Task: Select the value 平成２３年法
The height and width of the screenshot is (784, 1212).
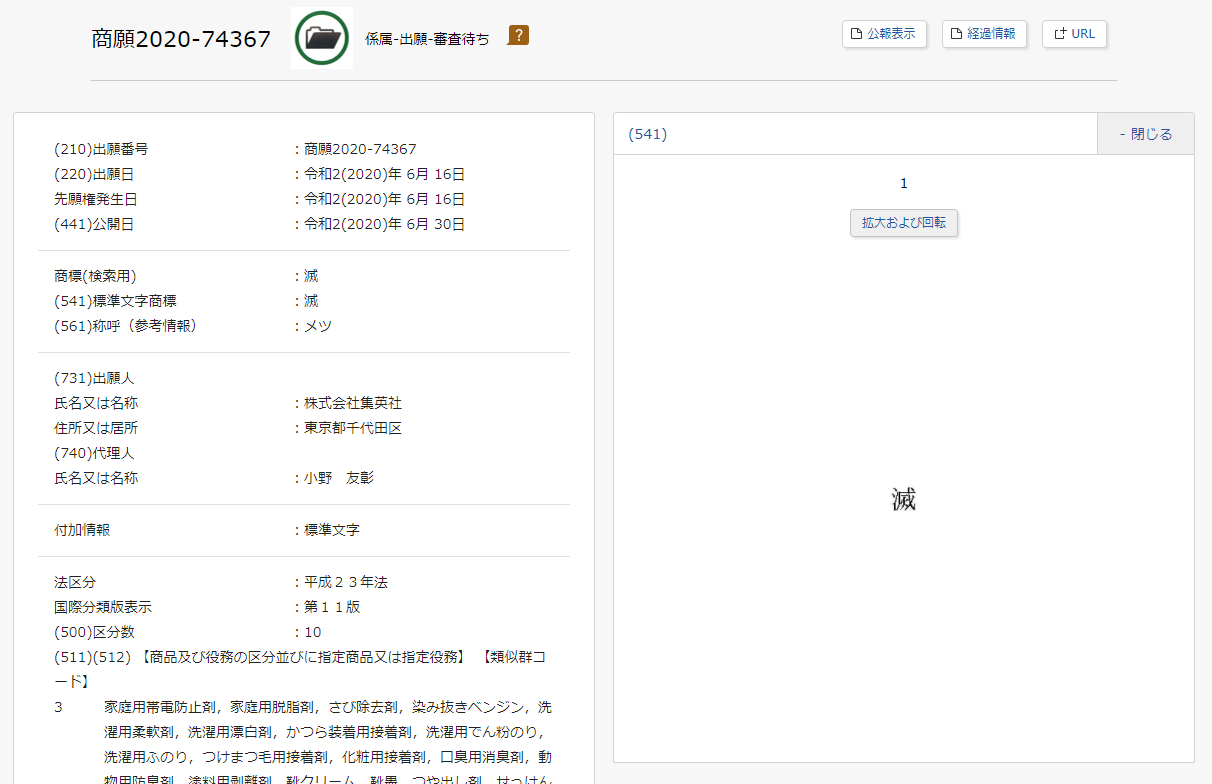Action: click(x=346, y=582)
